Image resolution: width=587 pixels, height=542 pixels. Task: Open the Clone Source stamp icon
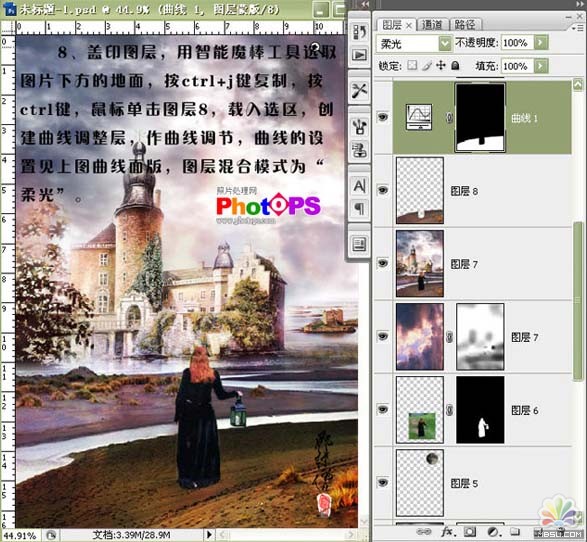[359, 150]
